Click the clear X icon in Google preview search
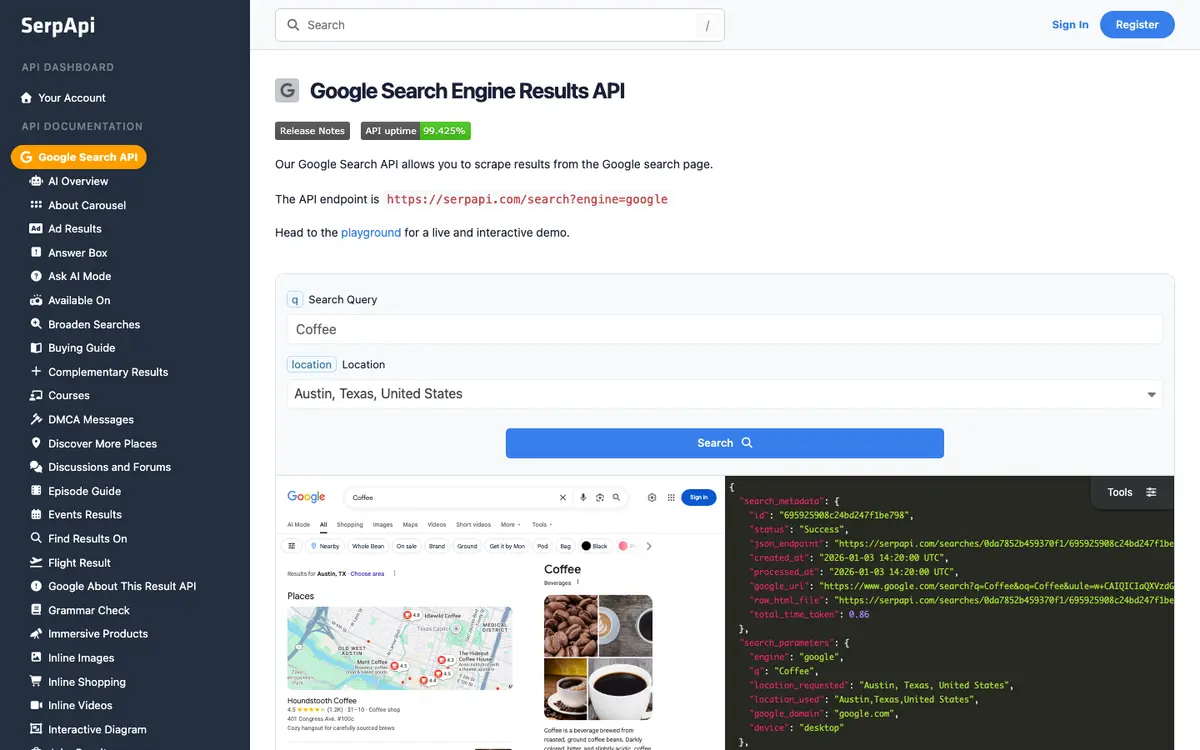Viewport: 1200px width, 750px height. pyautogui.click(x=563, y=497)
